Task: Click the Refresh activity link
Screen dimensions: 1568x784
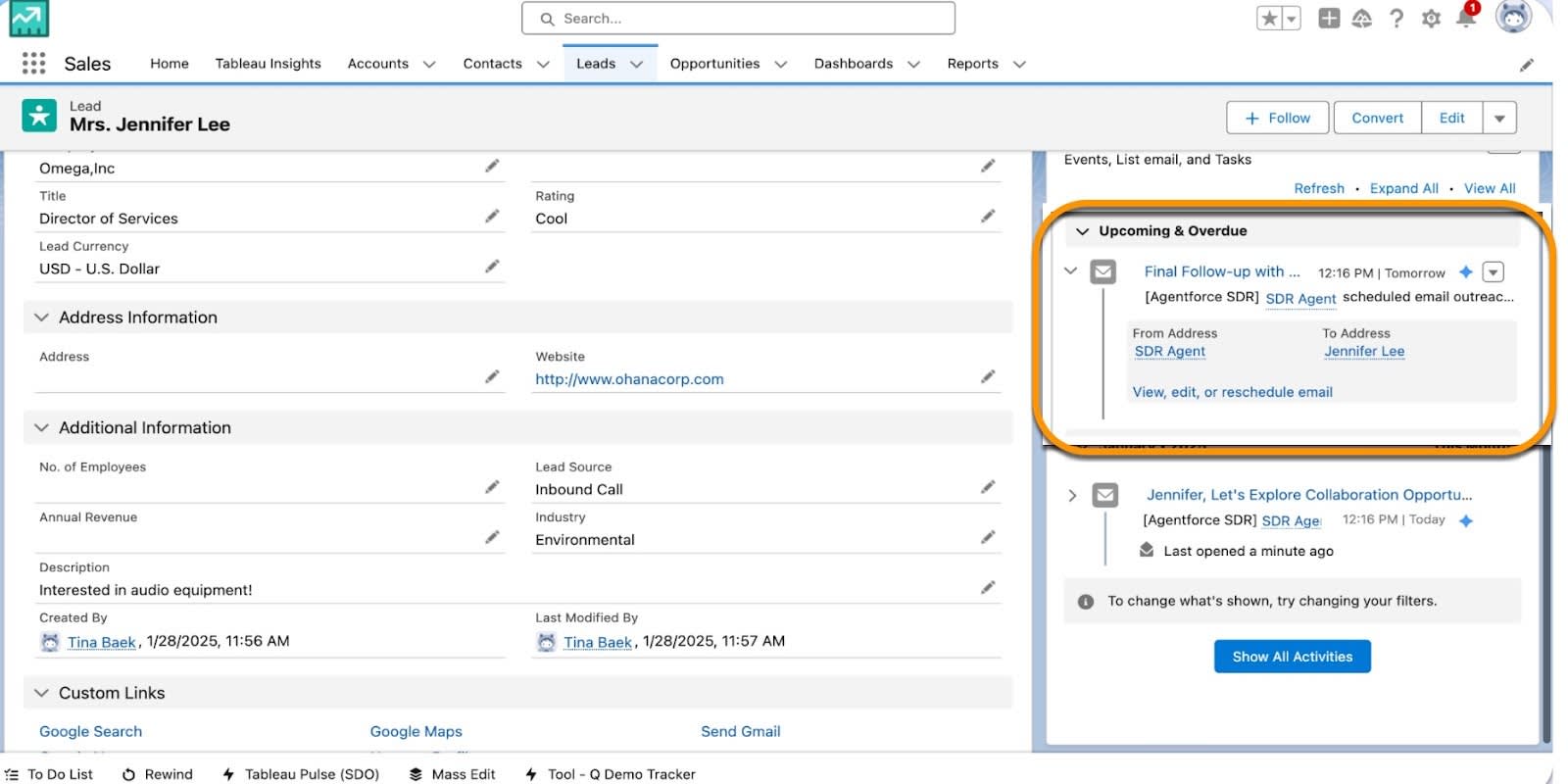Action: (x=1318, y=188)
